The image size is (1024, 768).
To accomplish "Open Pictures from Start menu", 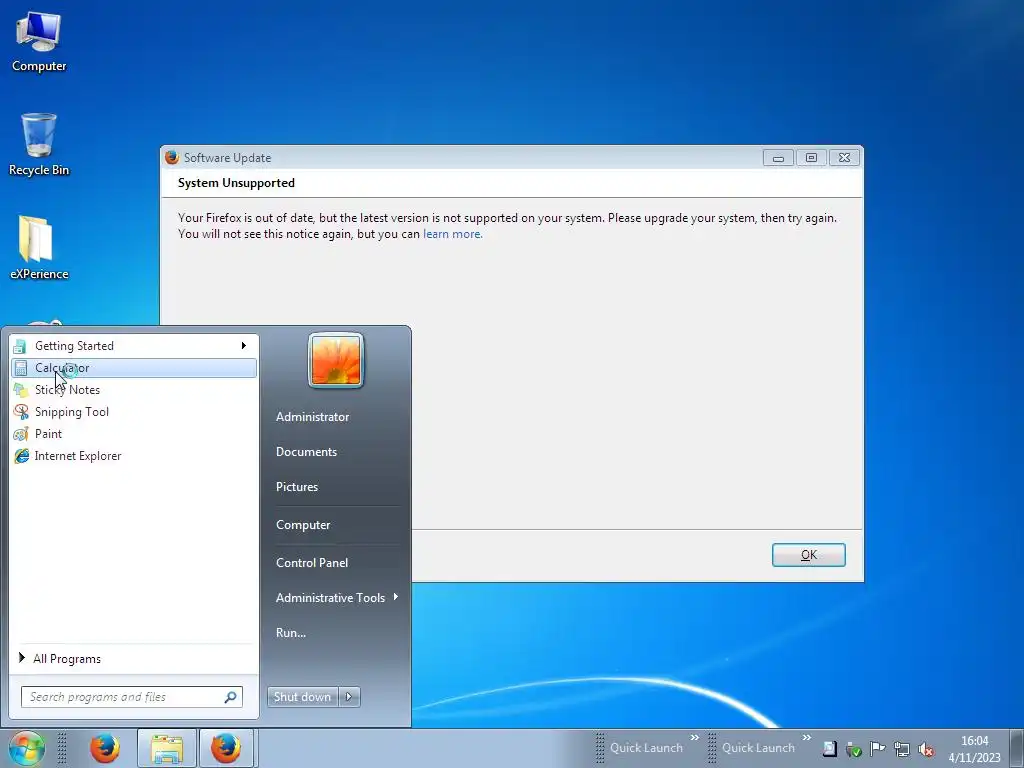I will click(296, 487).
